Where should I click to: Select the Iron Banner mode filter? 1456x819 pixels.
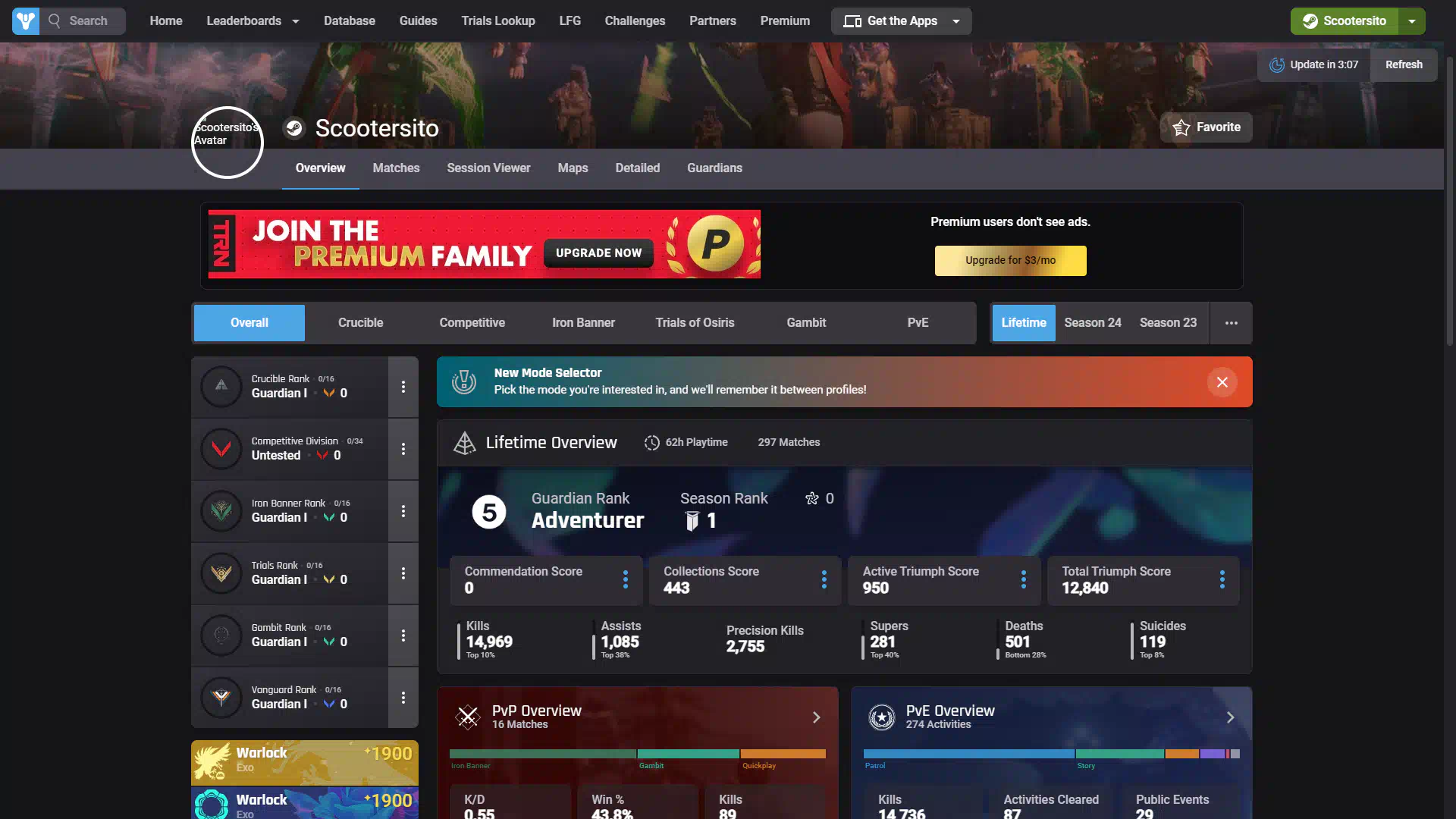(x=584, y=323)
